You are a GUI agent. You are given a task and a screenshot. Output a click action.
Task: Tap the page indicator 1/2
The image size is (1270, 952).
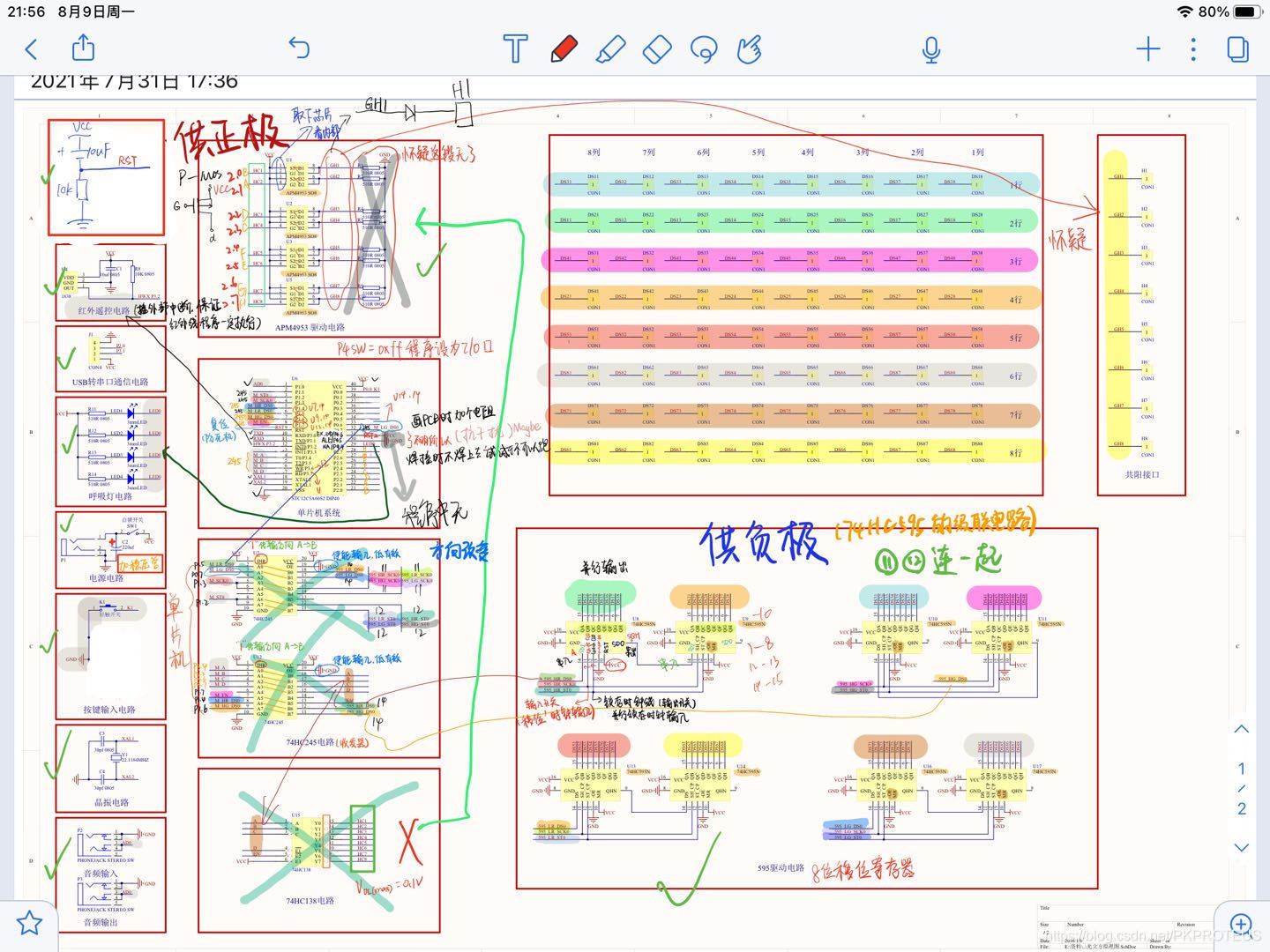(1242, 788)
